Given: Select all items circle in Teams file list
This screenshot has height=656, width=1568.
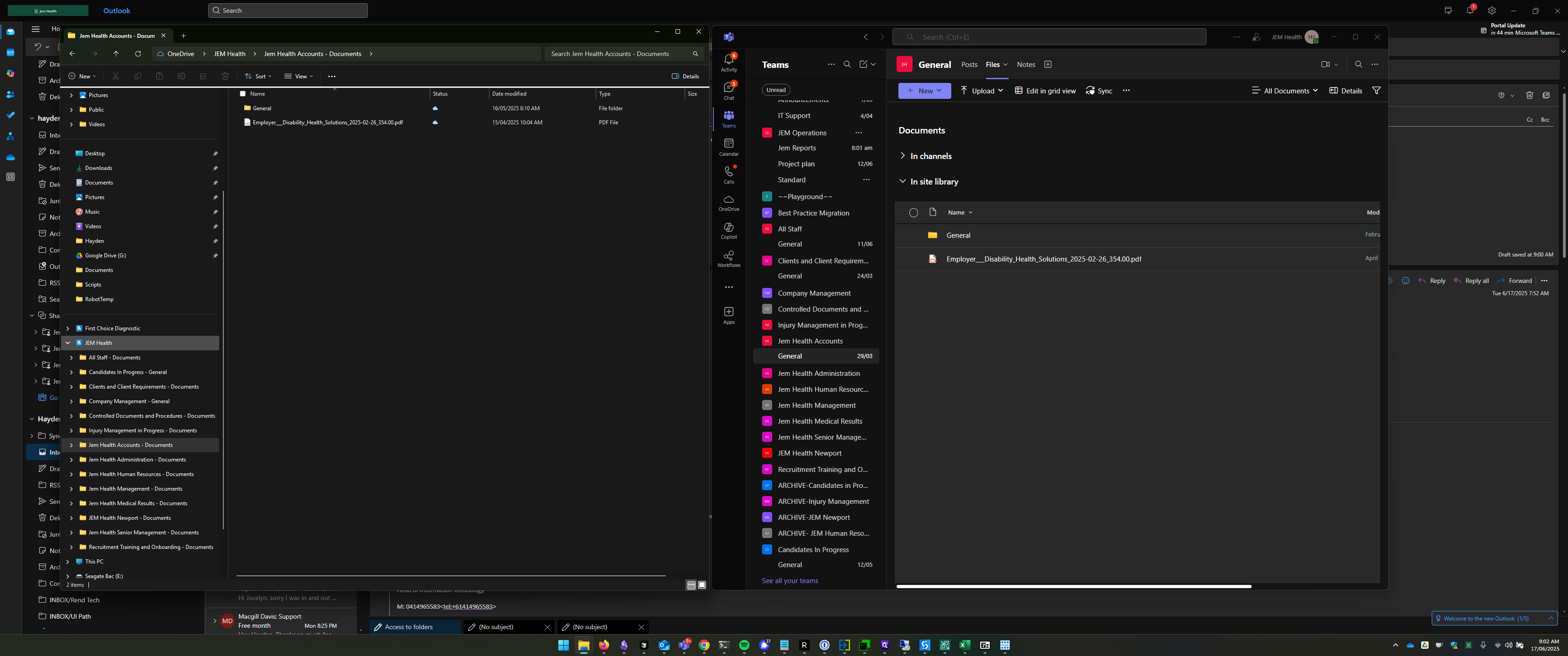Looking at the screenshot, I should (913, 213).
